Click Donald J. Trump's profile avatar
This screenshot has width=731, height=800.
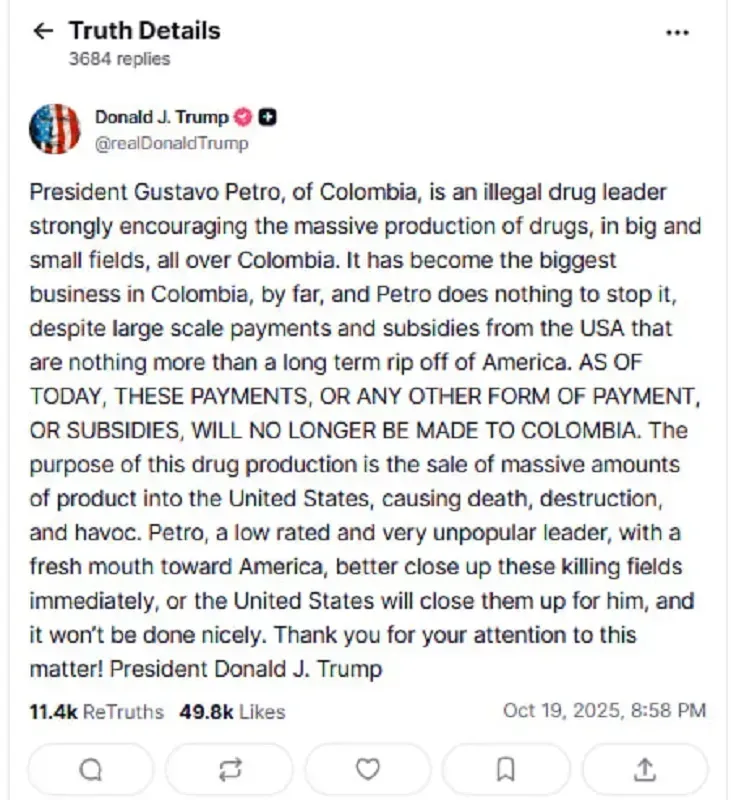tap(55, 129)
